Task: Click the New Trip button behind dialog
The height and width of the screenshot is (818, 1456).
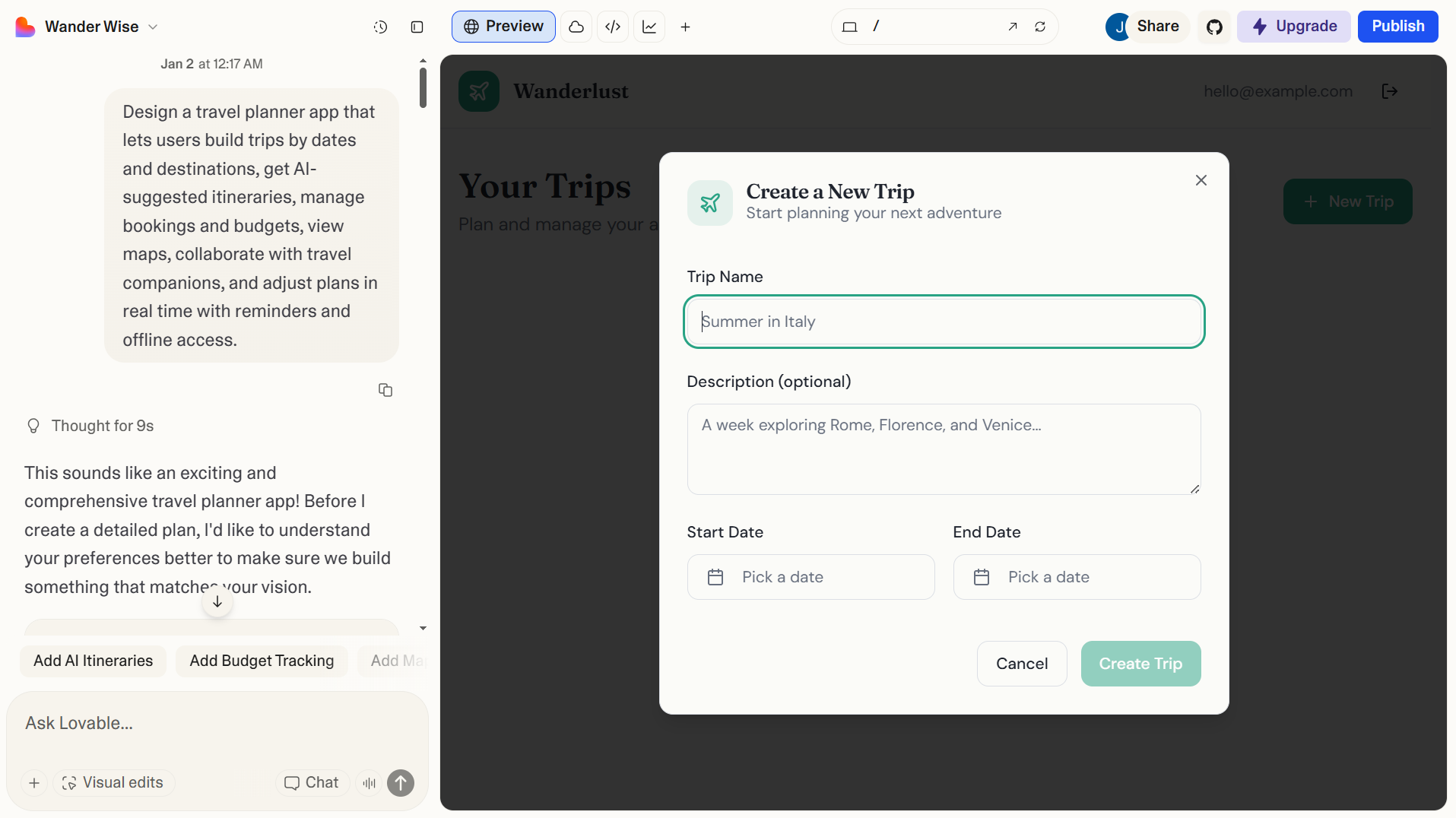Action: (1348, 201)
